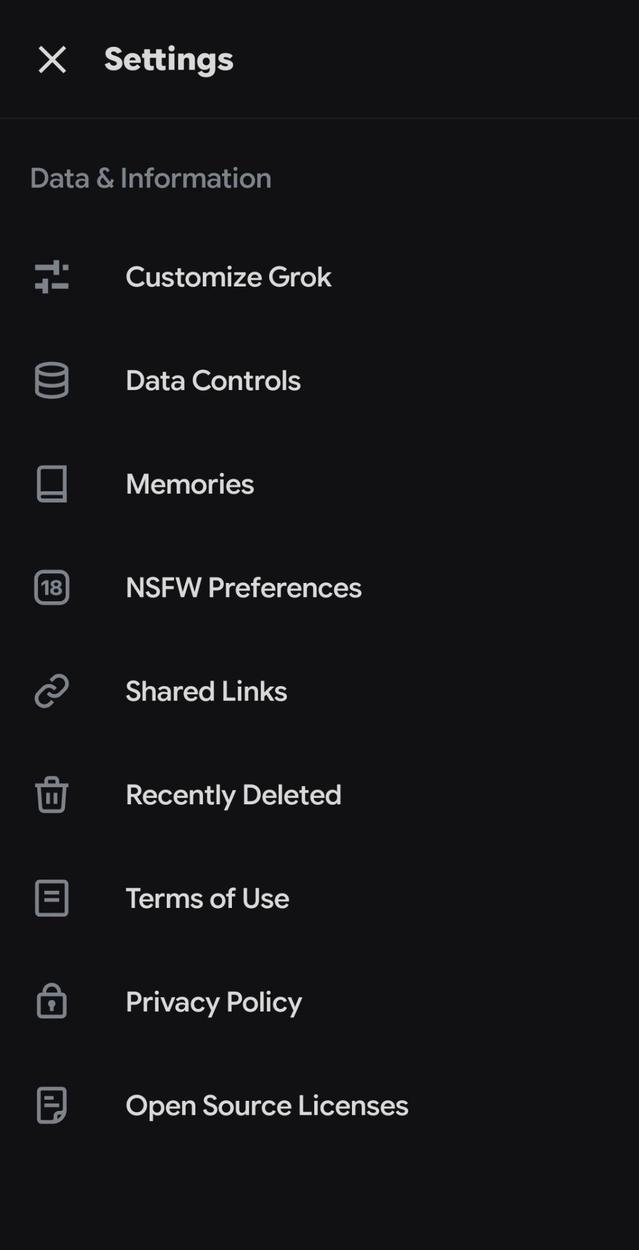Click the Data Controls database icon

tap(51, 380)
